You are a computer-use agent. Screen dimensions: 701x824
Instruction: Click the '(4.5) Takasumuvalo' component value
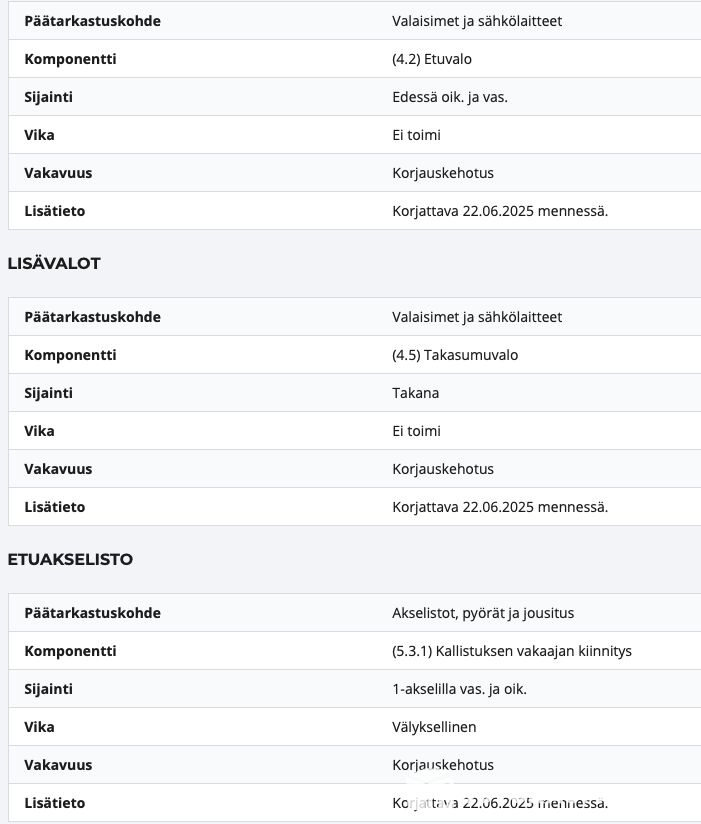pyautogui.click(x=455, y=355)
